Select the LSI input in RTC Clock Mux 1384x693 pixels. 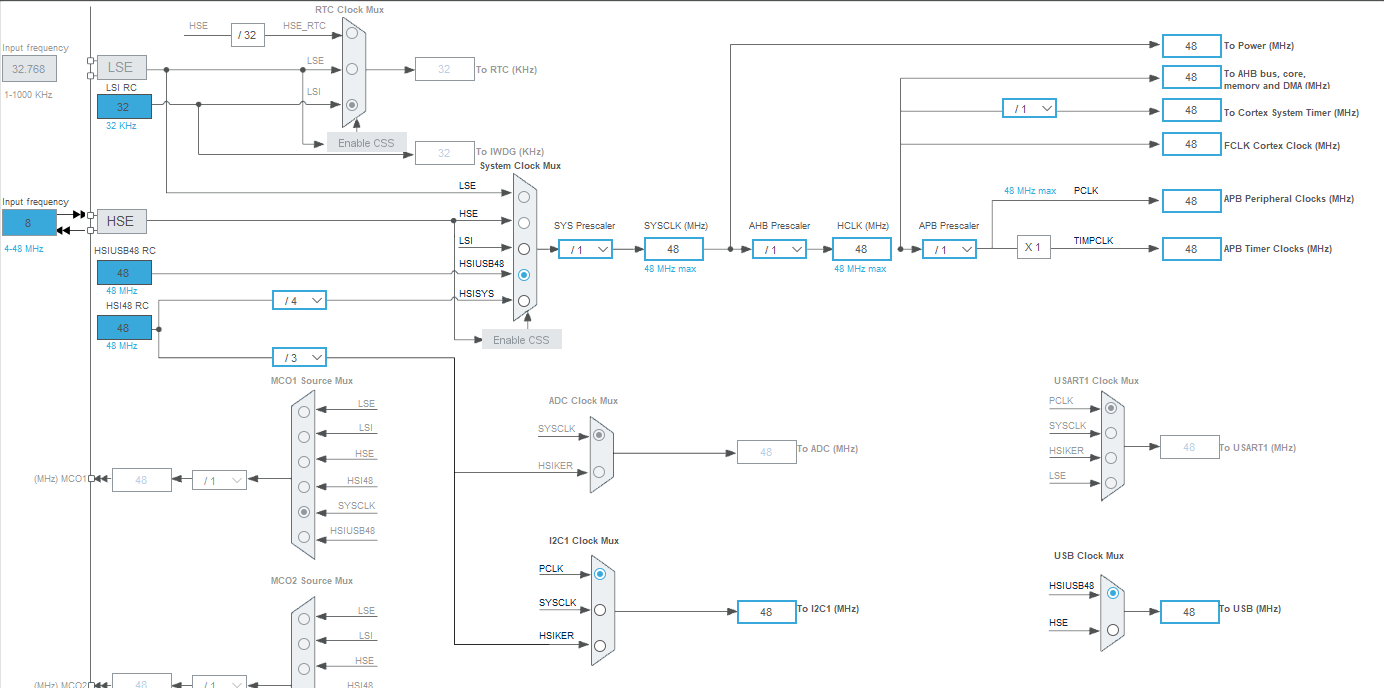[x=352, y=103]
